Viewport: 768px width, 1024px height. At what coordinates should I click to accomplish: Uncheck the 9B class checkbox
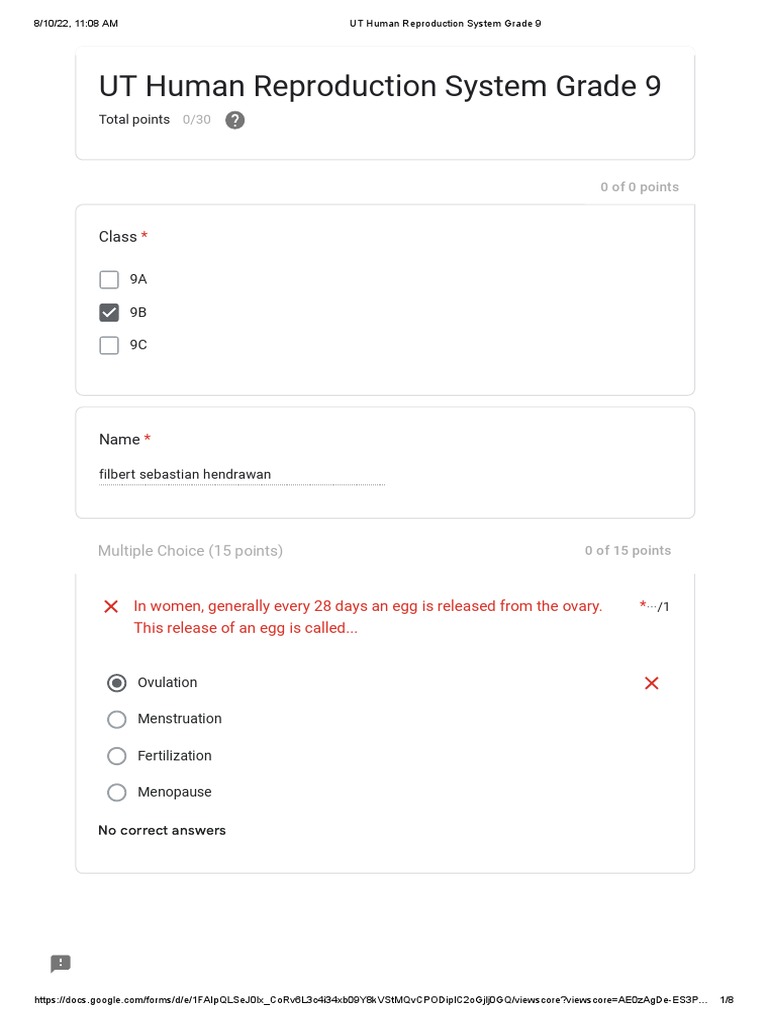pos(110,313)
